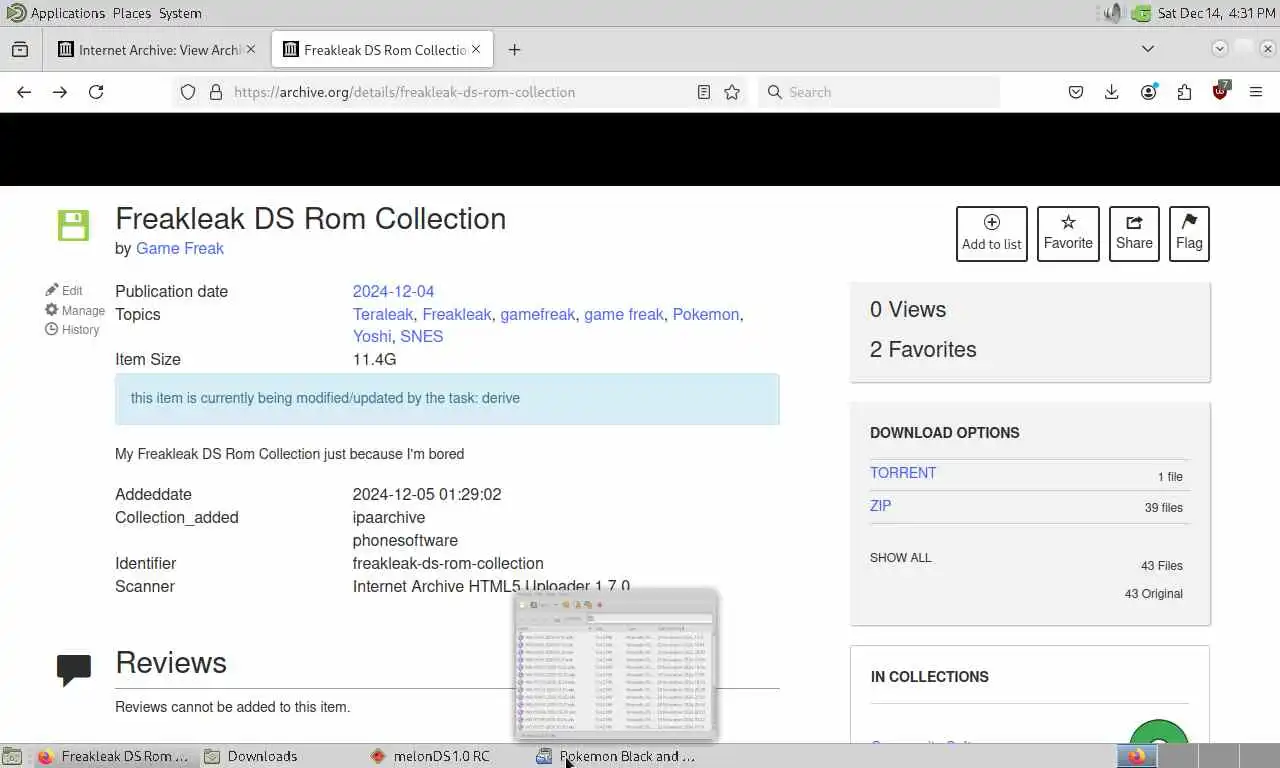
Task: Open the System menu
Action: point(180,13)
